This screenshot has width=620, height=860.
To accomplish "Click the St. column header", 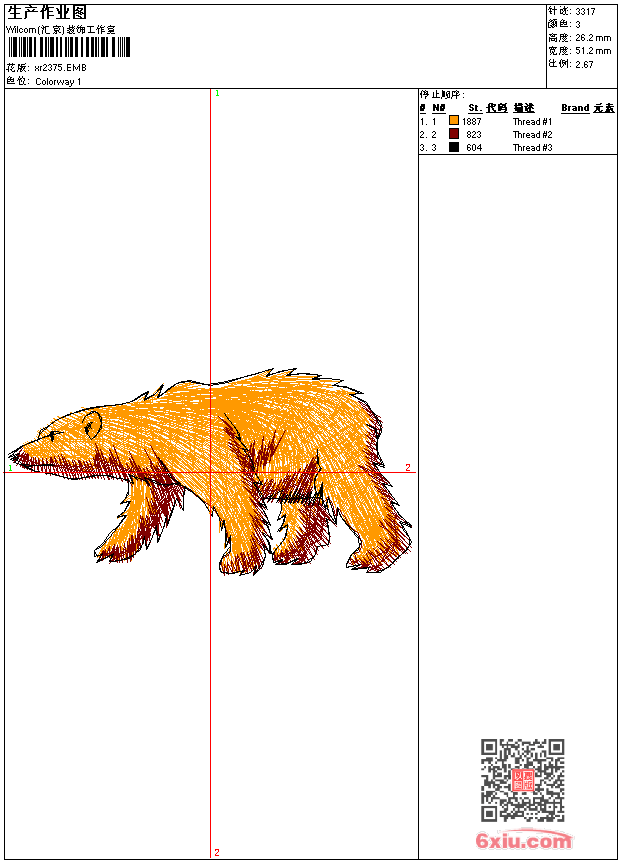I will [x=475, y=108].
